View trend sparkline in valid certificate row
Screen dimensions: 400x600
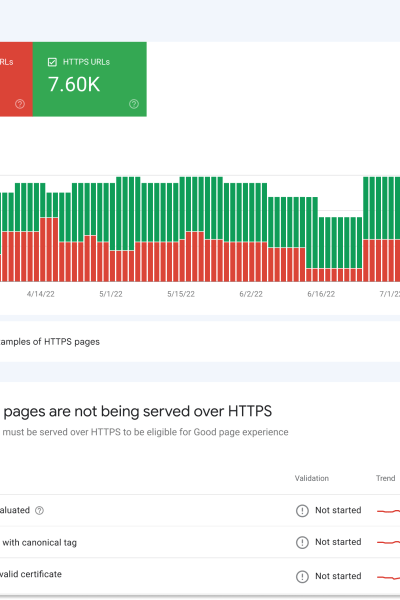[389, 577]
